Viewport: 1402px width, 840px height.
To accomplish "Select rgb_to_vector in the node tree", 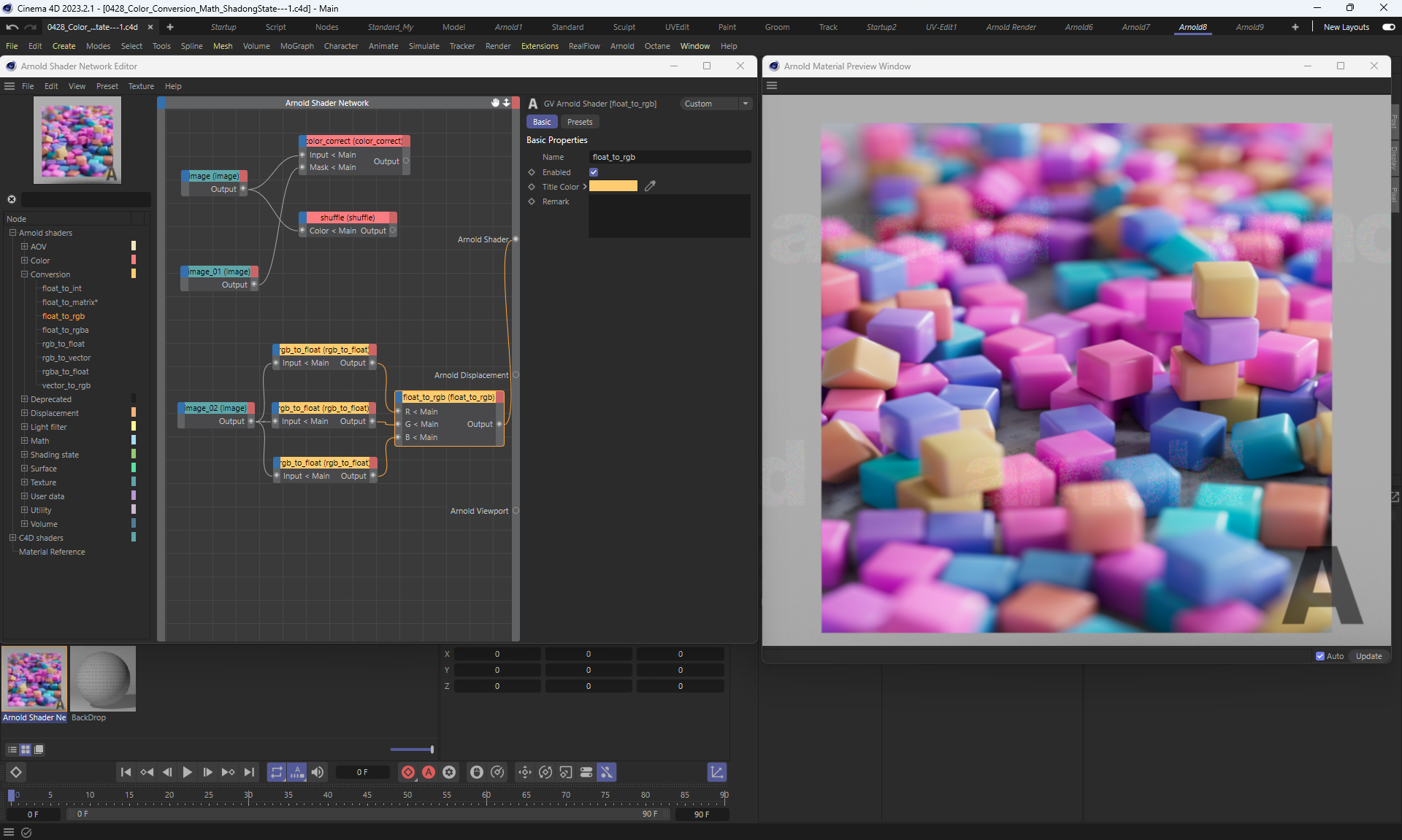I will point(66,358).
